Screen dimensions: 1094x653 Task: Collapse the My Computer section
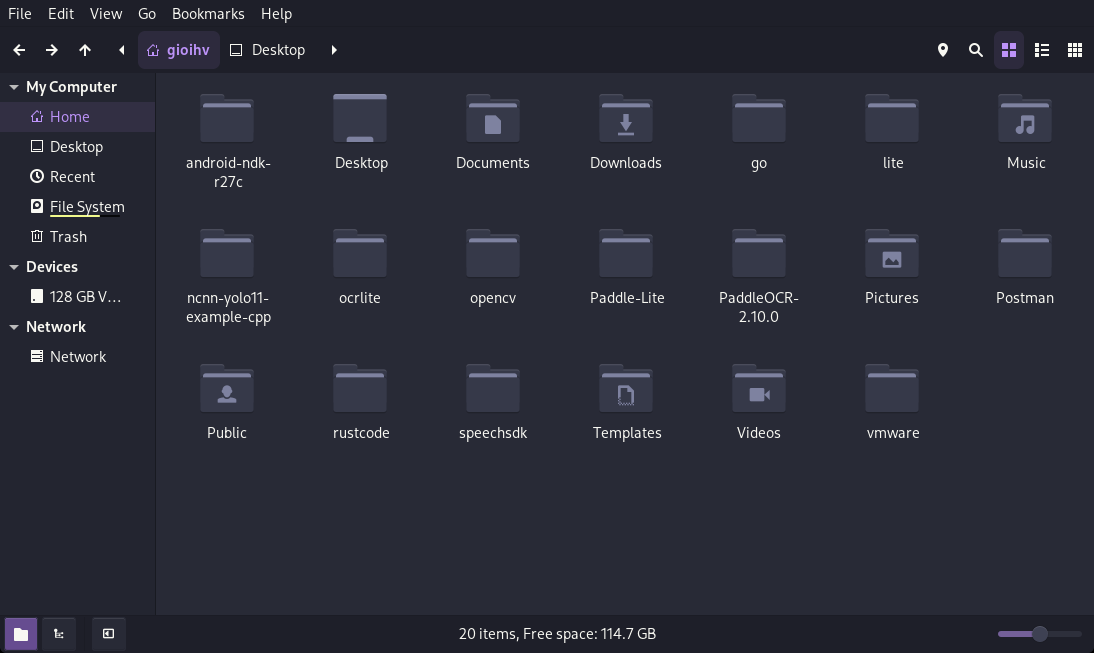[14, 87]
